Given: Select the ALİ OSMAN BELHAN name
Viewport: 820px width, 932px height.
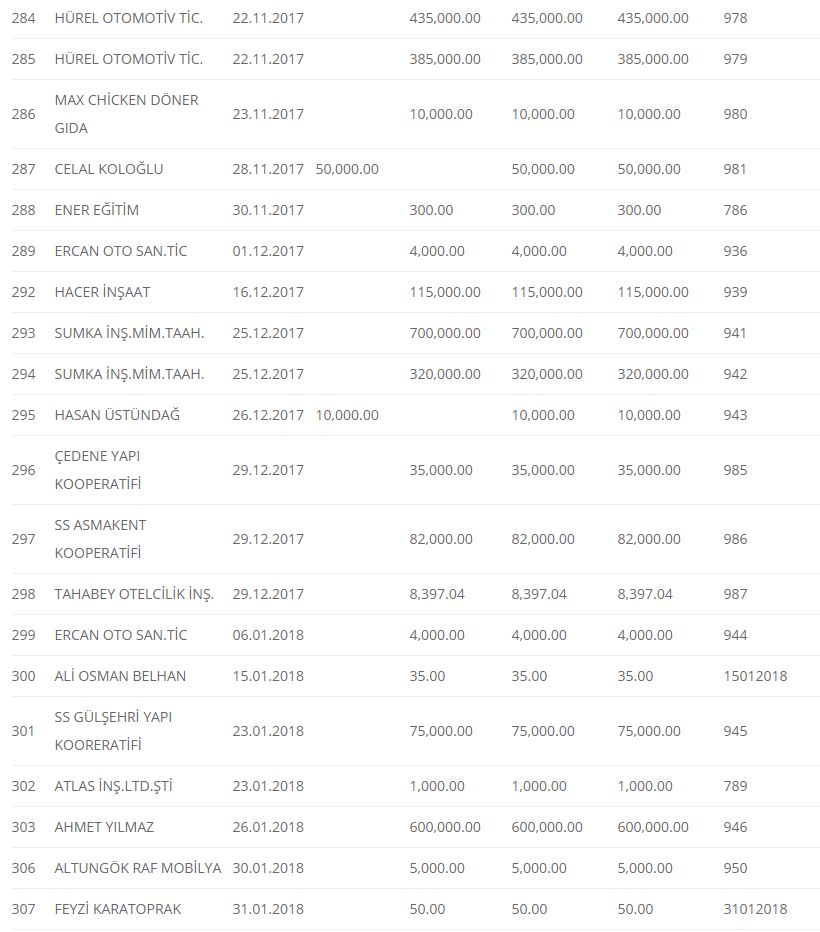Looking at the screenshot, I should point(120,676).
